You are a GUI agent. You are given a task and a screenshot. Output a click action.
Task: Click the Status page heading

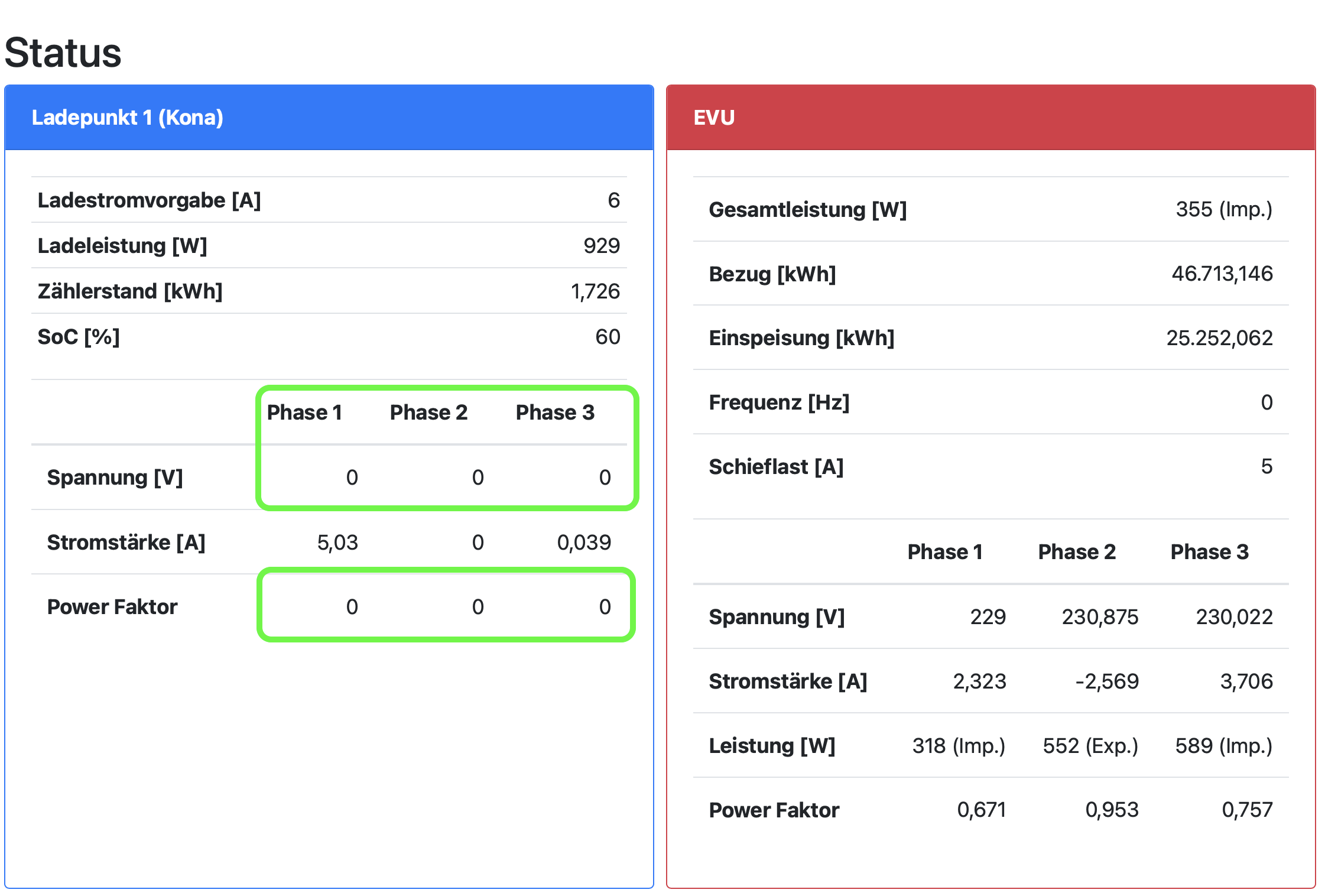point(63,53)
